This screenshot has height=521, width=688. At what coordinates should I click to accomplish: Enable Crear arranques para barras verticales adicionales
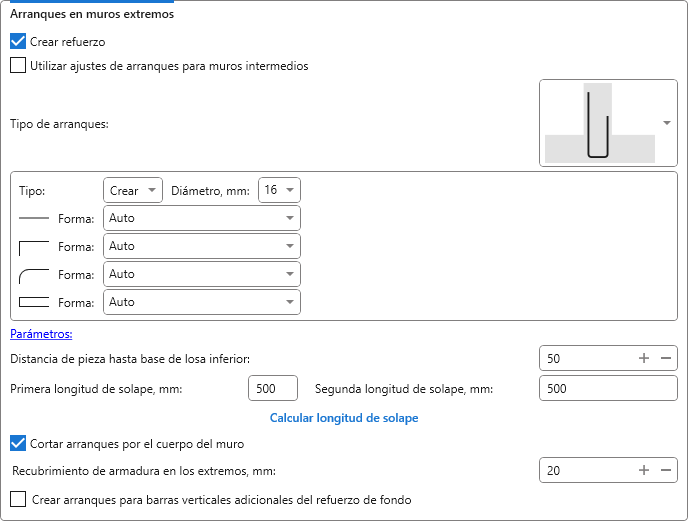(18, 499)
